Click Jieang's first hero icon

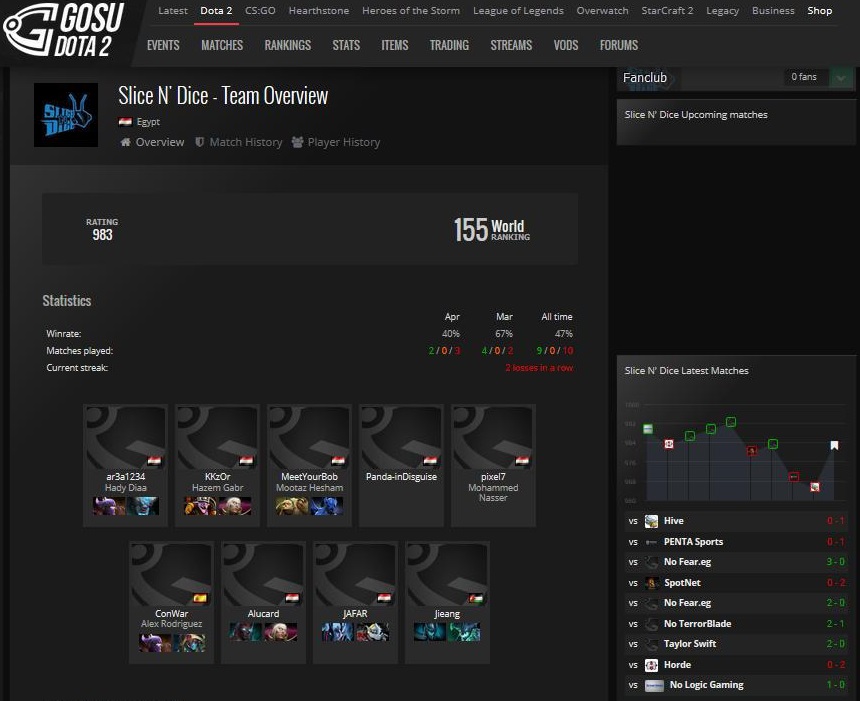[430, 632]
